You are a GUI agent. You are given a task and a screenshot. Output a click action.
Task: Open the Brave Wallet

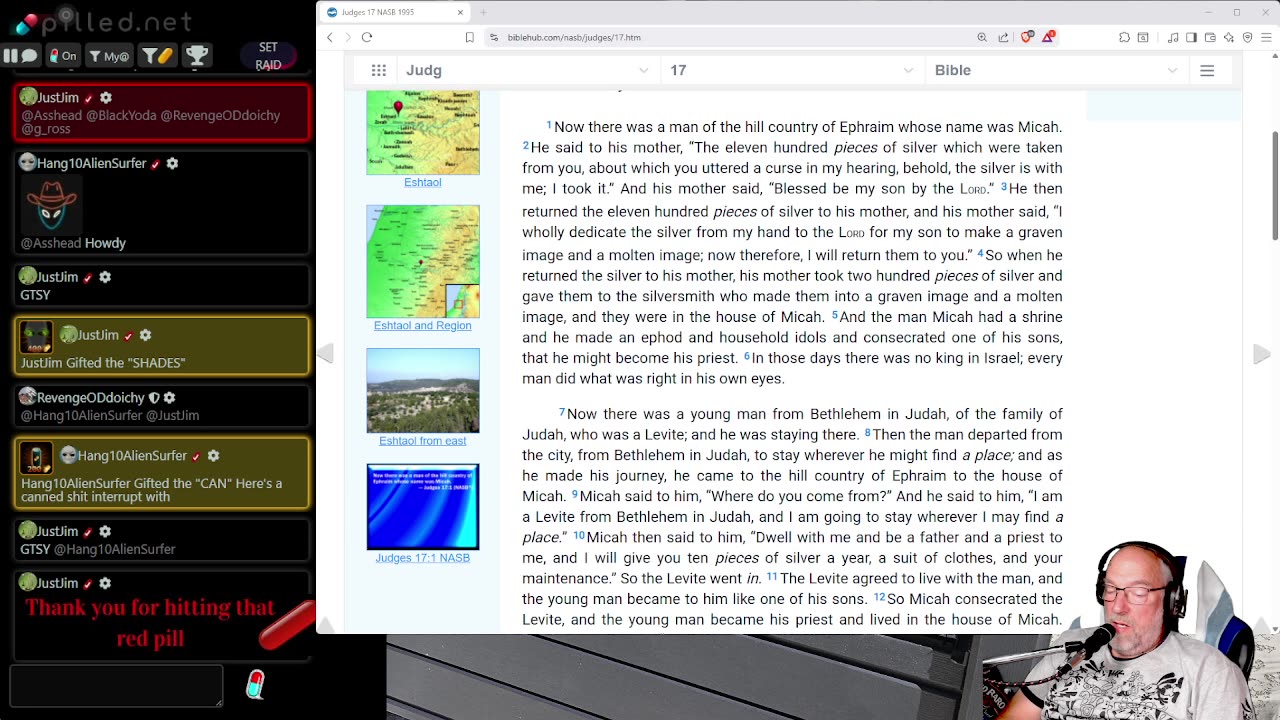click(x=1210, y=37)
